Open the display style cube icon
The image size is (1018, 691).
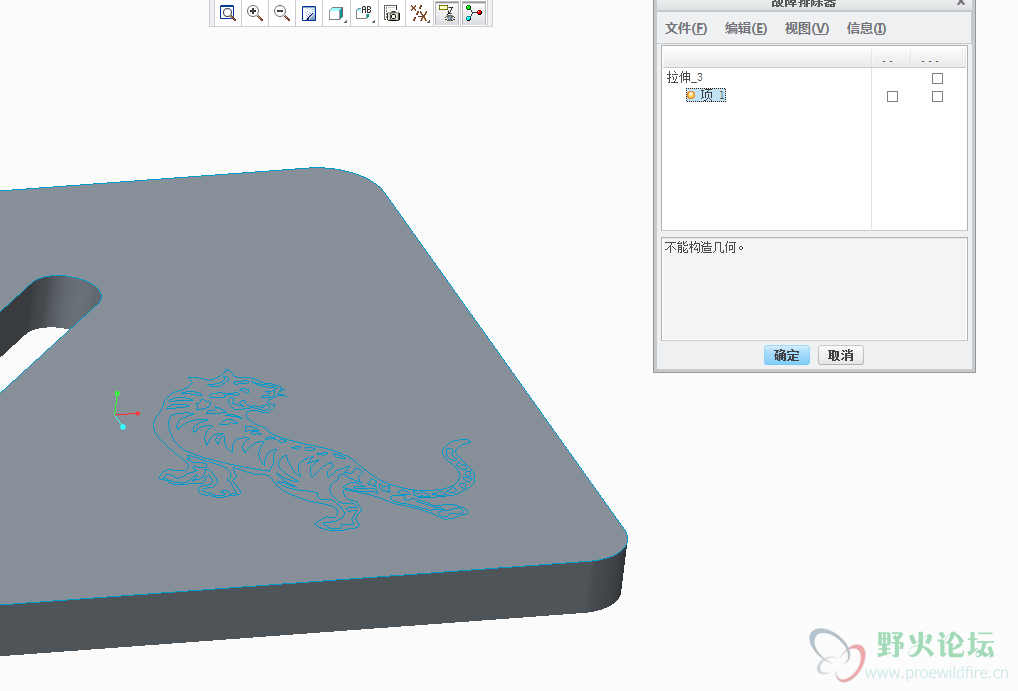click(x=336, y=13)
